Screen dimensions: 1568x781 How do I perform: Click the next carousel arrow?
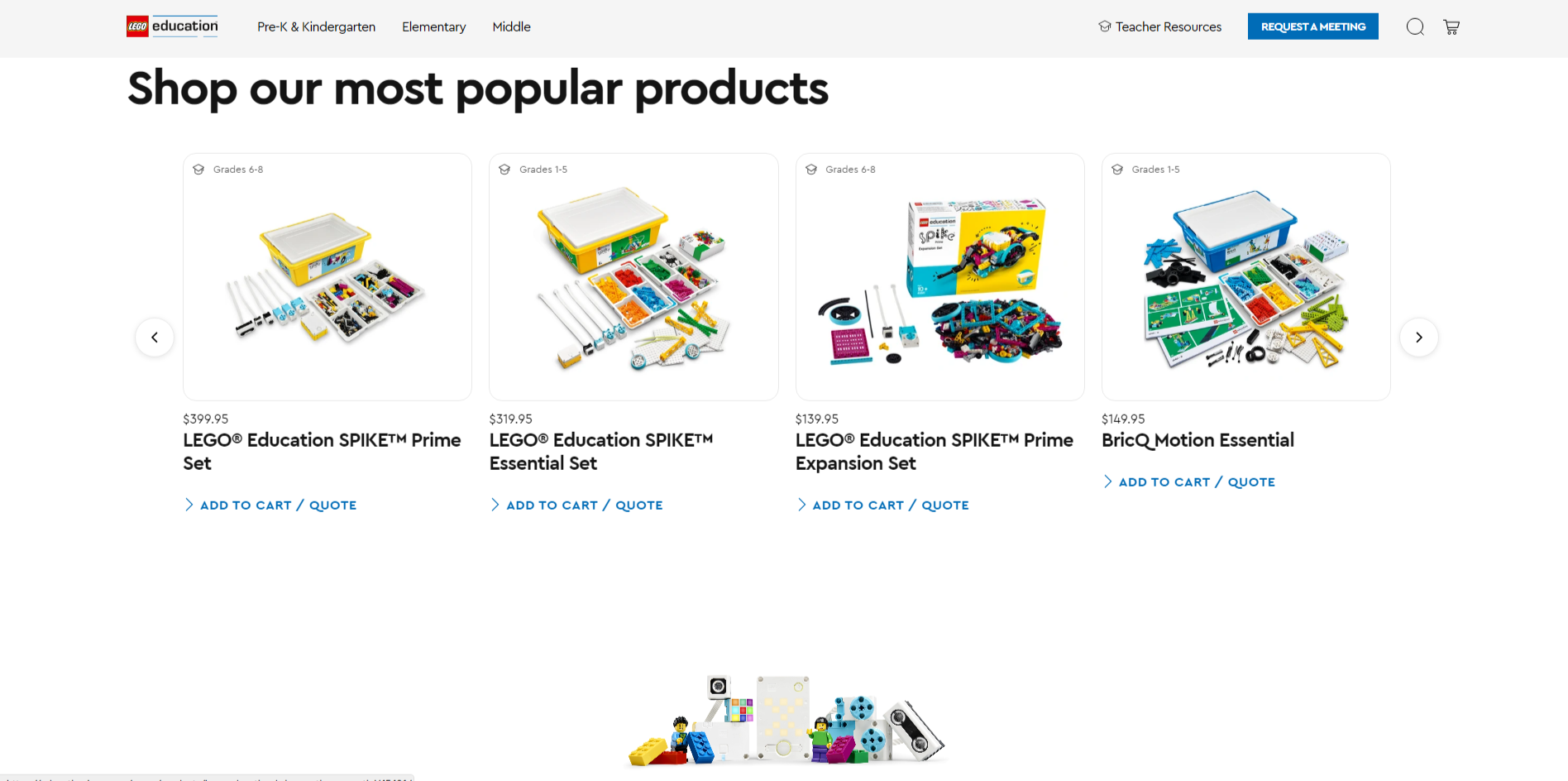tap(1418, 338)
